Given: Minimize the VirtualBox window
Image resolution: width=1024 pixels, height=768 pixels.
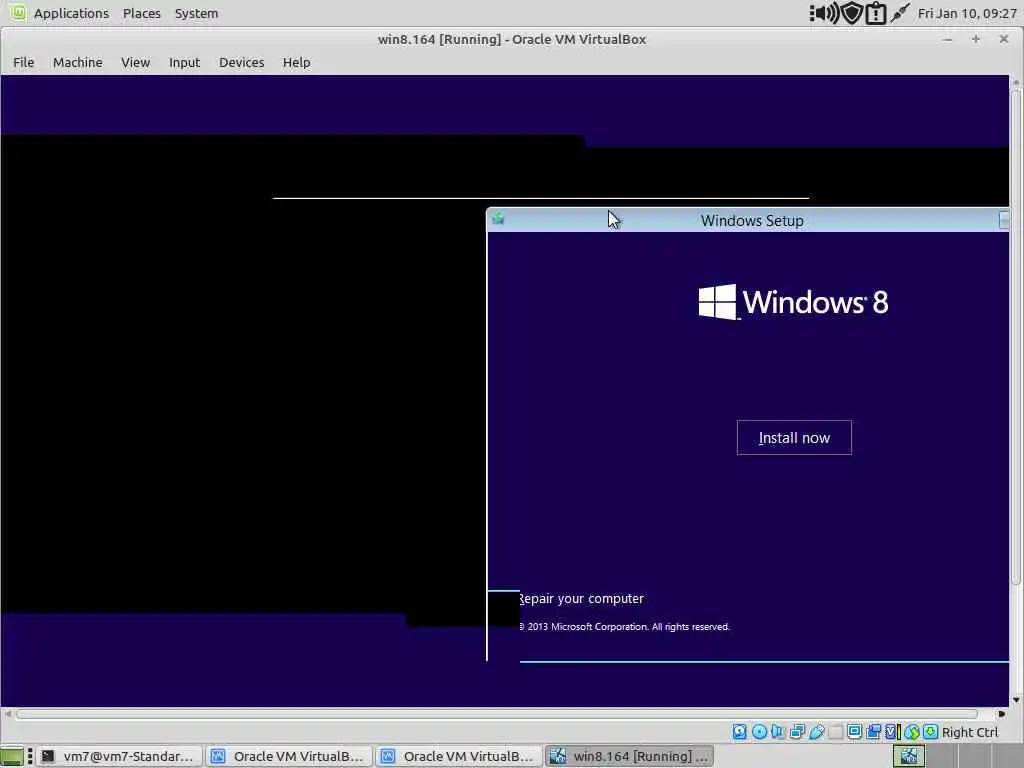Looking at the screenshot, I should pos(948,39).
